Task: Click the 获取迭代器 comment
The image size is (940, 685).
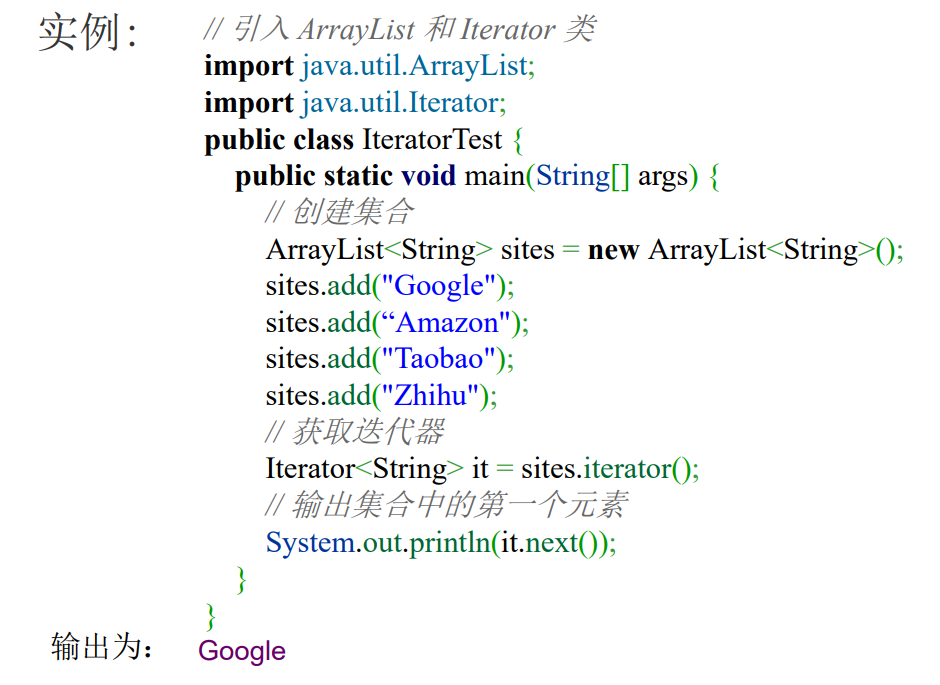Action: coord(354,431)
